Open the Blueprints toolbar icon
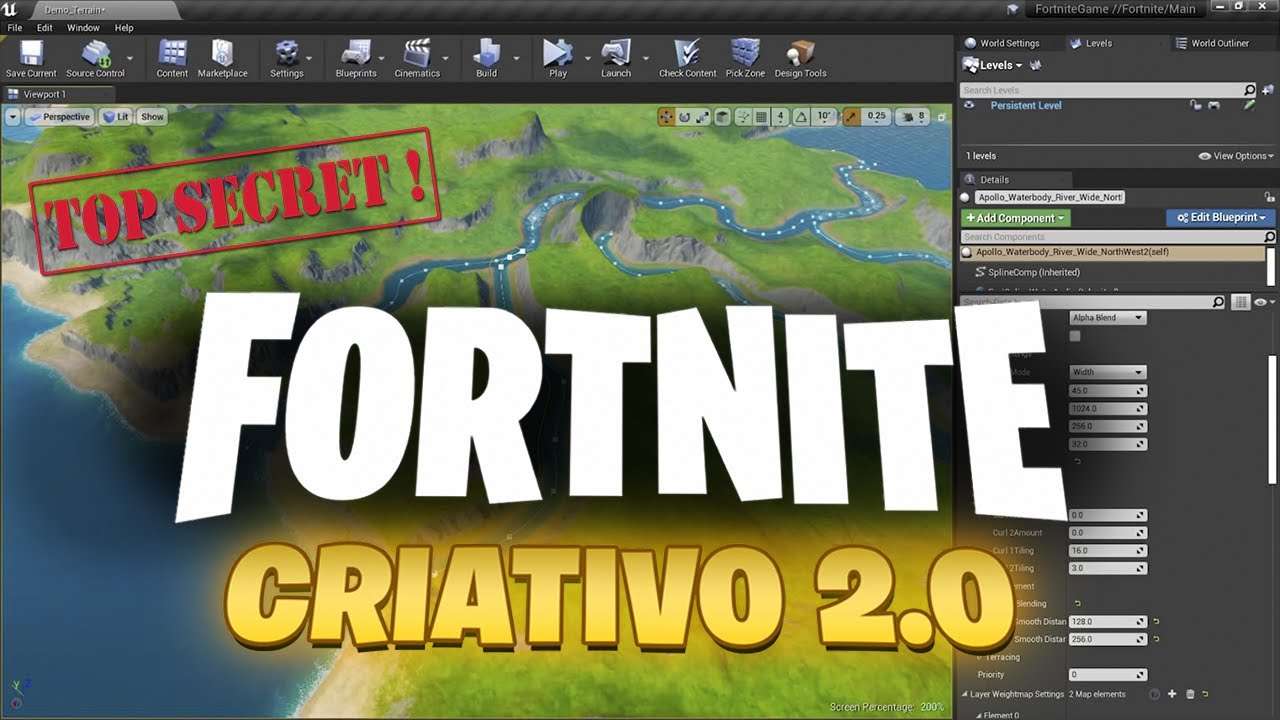The image size is (1280, 720). coord(356,58)
